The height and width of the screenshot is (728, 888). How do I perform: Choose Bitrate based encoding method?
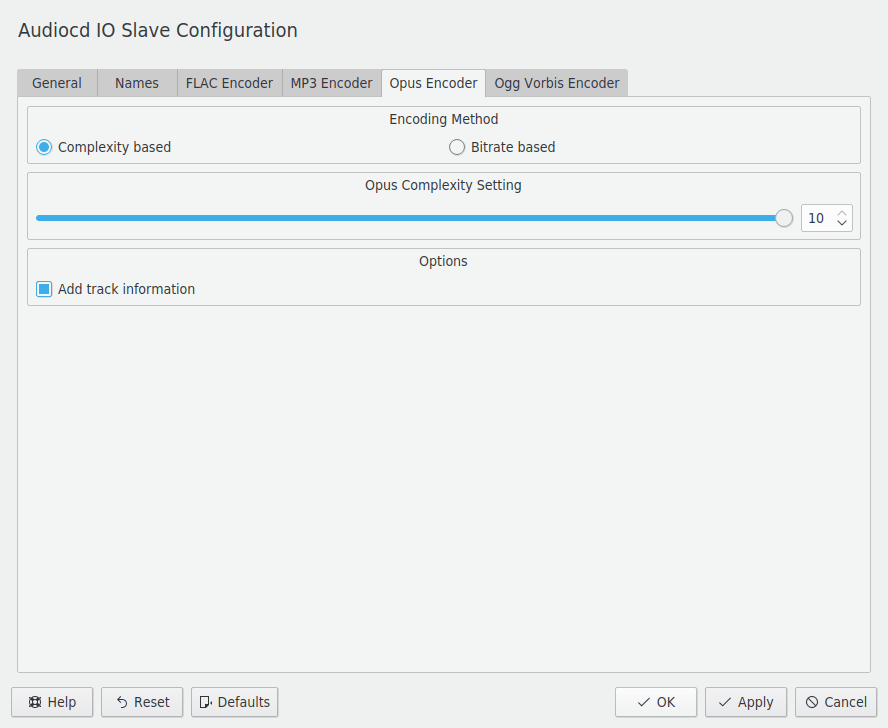(x=457, y=147)
